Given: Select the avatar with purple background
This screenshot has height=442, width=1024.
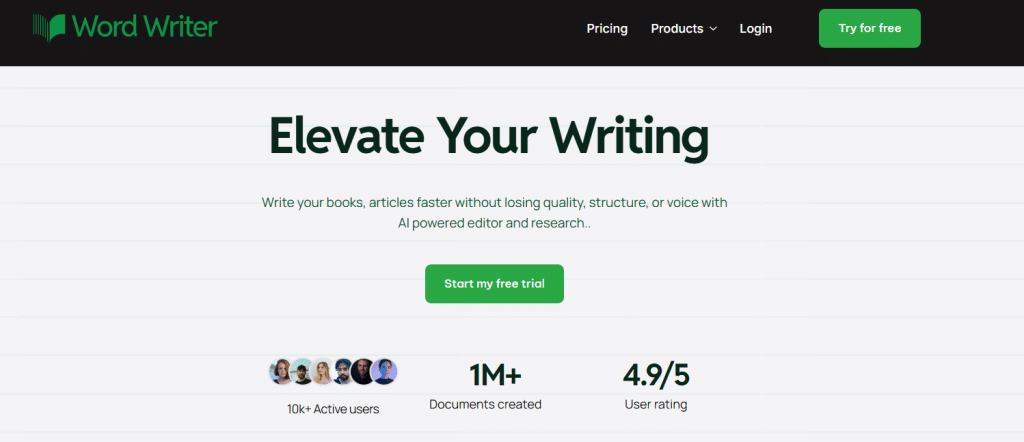Looking at the screenshot, I should coord(384,371).
